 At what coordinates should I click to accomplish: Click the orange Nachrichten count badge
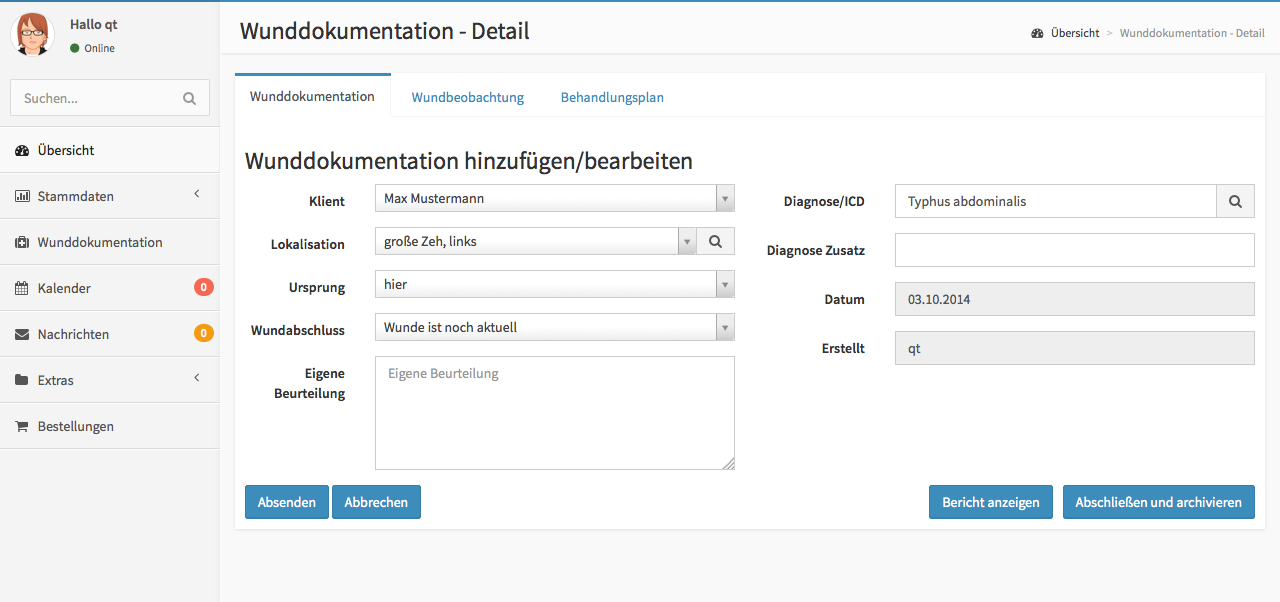(204, 333)
